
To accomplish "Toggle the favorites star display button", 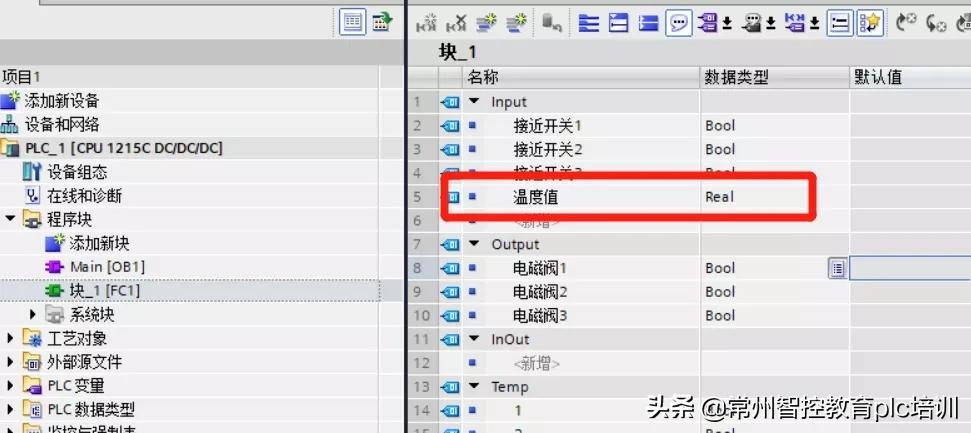I will pos(870,22).
